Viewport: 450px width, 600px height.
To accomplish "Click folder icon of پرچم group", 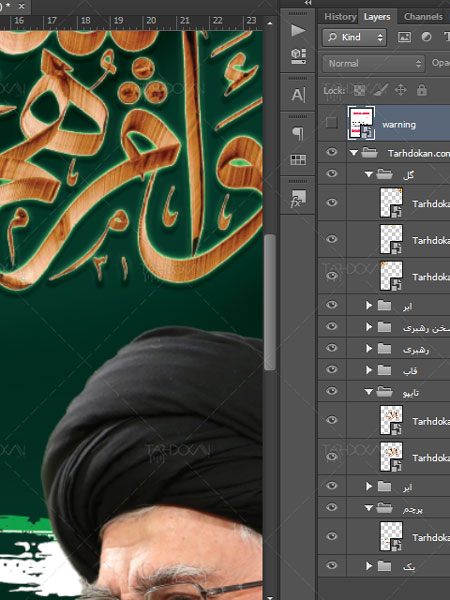I will (x=385, y=508).
